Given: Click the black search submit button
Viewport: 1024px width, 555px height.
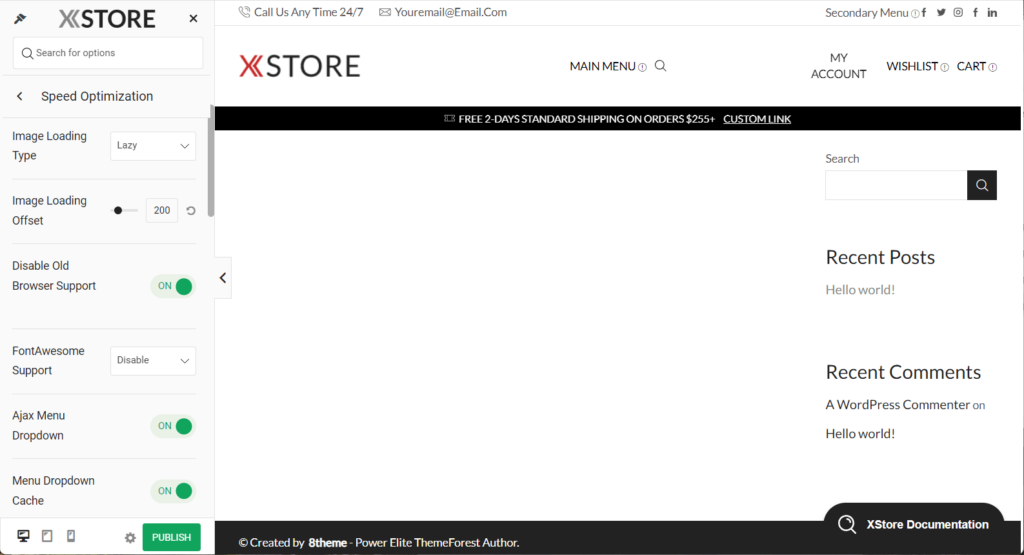Looking at the screenshot, I should click(x=982, y=185).
